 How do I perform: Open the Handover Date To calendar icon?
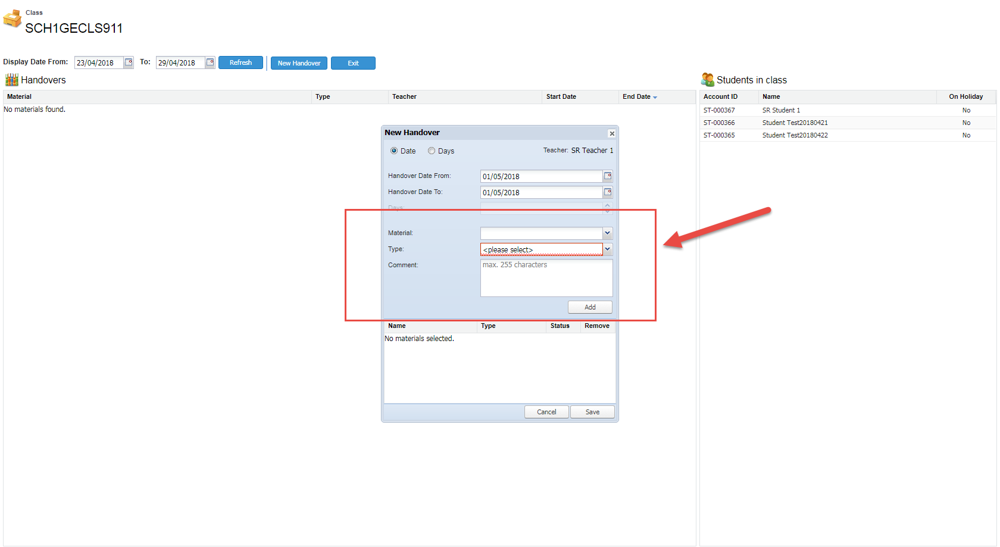[607, 193]
